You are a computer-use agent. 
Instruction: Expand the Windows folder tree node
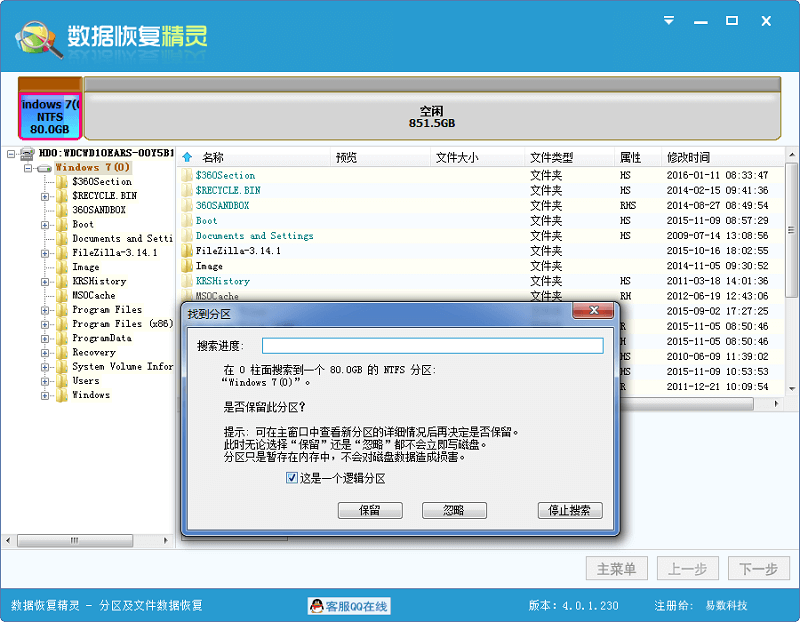[x=45, y=395]
